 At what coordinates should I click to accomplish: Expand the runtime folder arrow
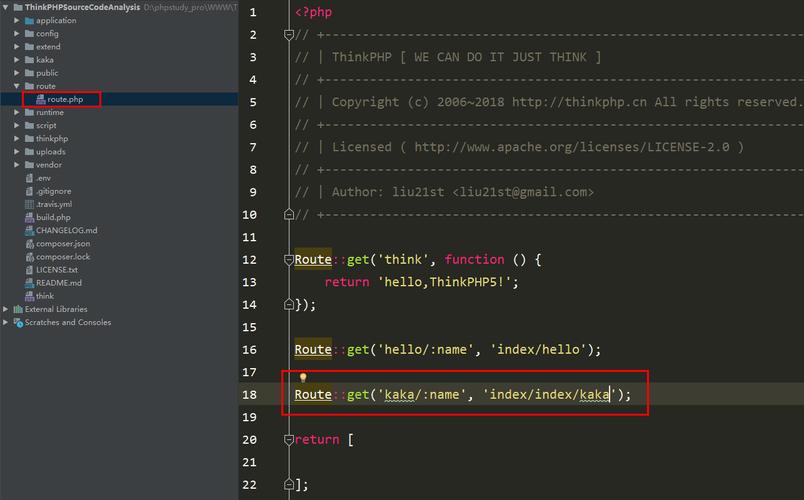point(17,112)
